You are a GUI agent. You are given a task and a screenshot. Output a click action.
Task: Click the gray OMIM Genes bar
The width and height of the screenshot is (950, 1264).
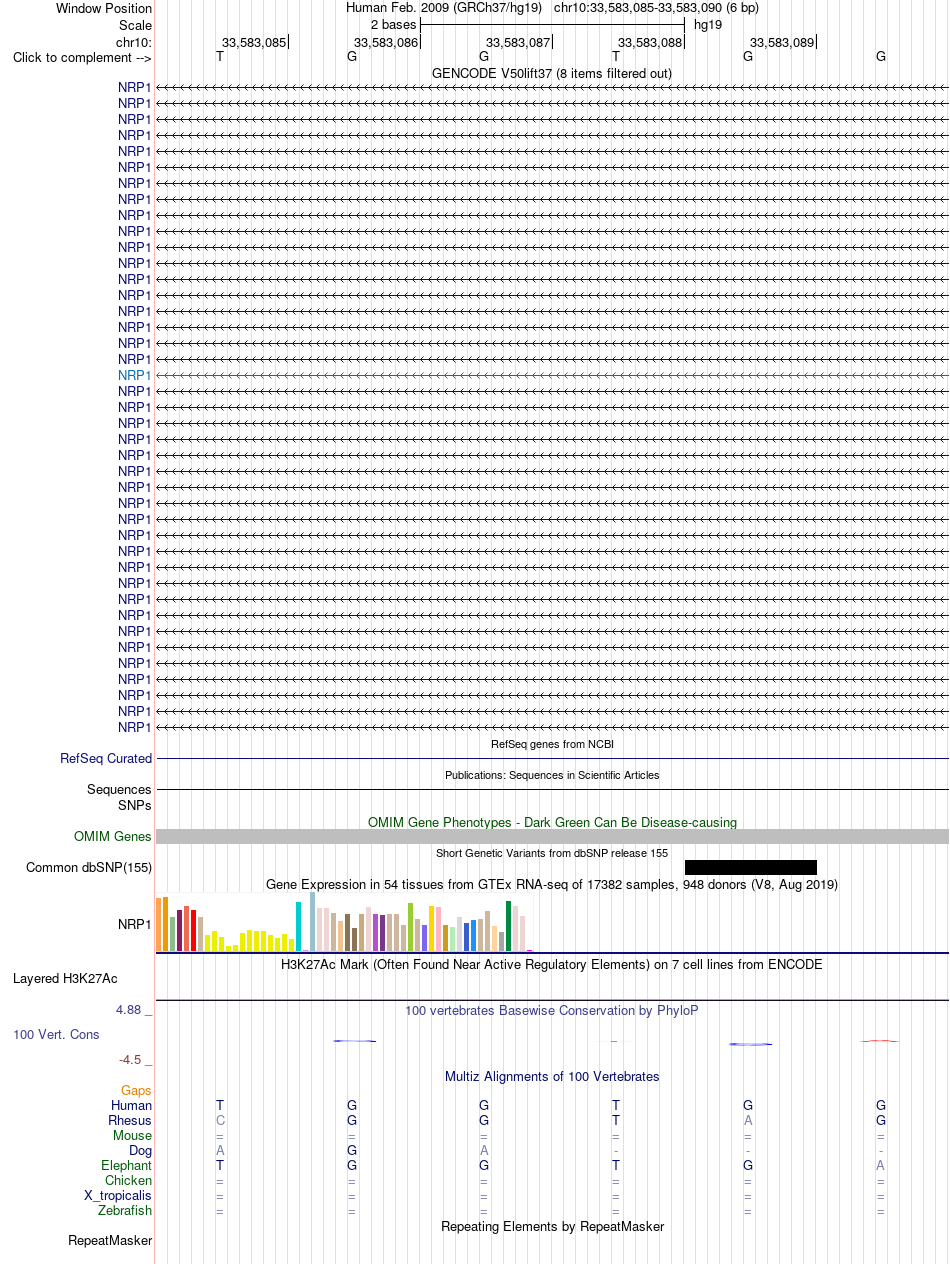coord(552,836)
